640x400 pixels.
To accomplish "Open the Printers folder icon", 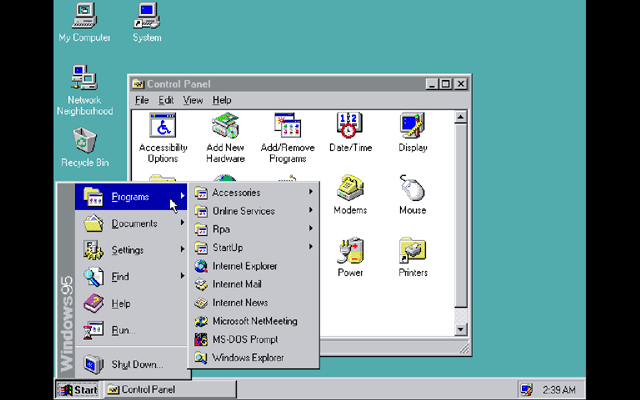I will (x=413, y=258).
